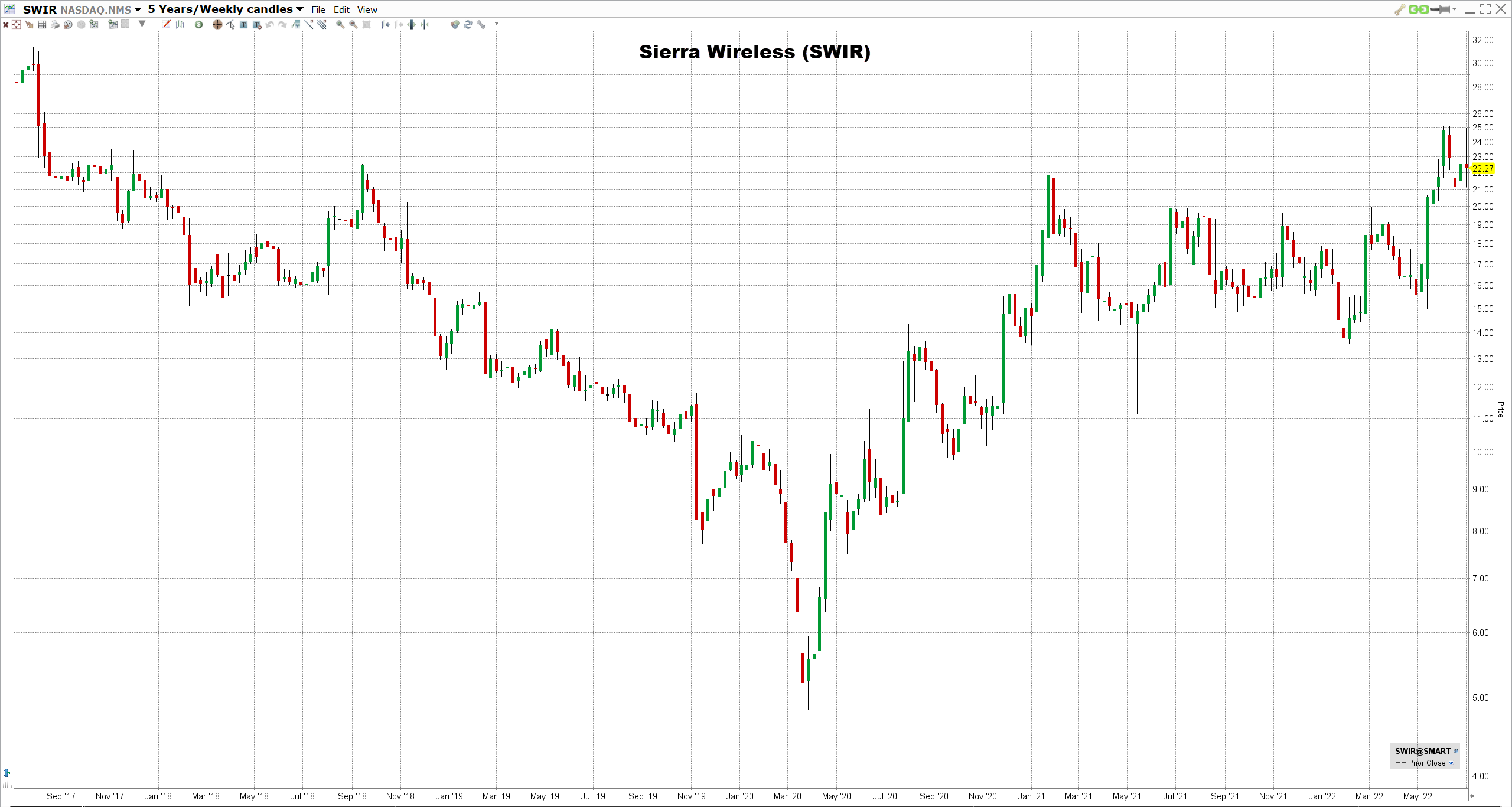Click the parallel lines channel tool

[x=321, y=24]
